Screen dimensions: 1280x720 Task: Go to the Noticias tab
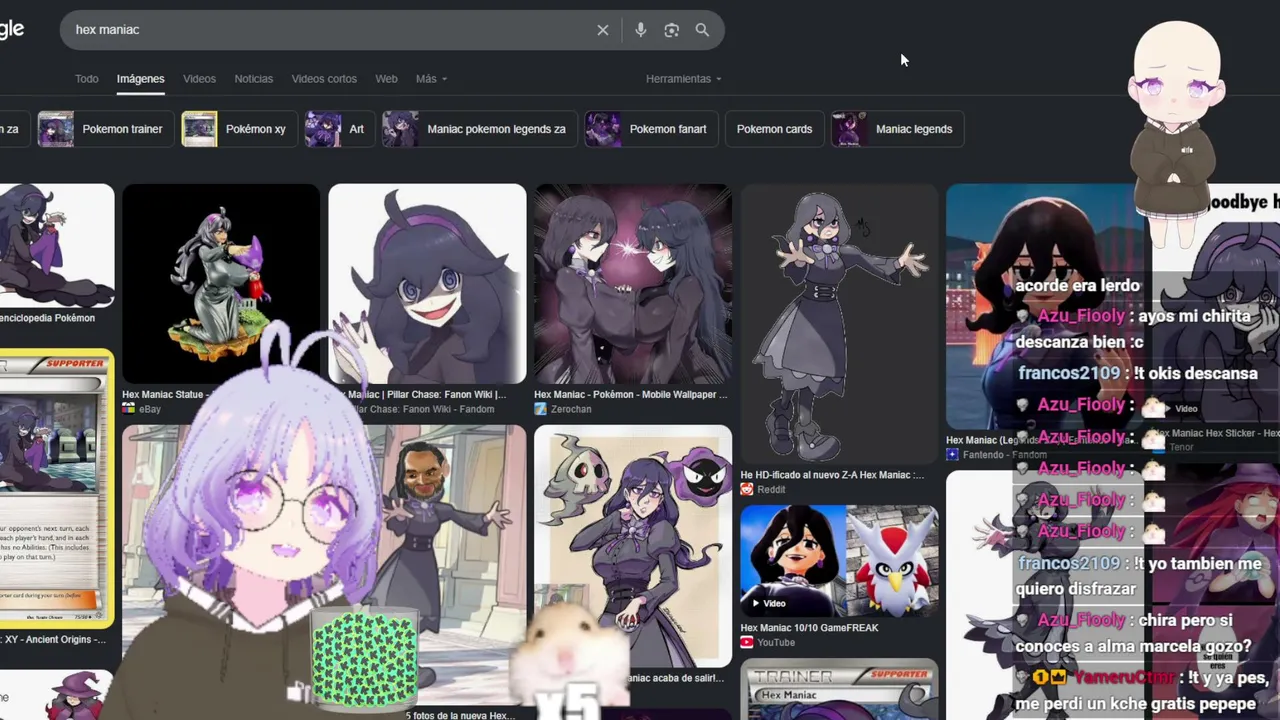(253, 79)
